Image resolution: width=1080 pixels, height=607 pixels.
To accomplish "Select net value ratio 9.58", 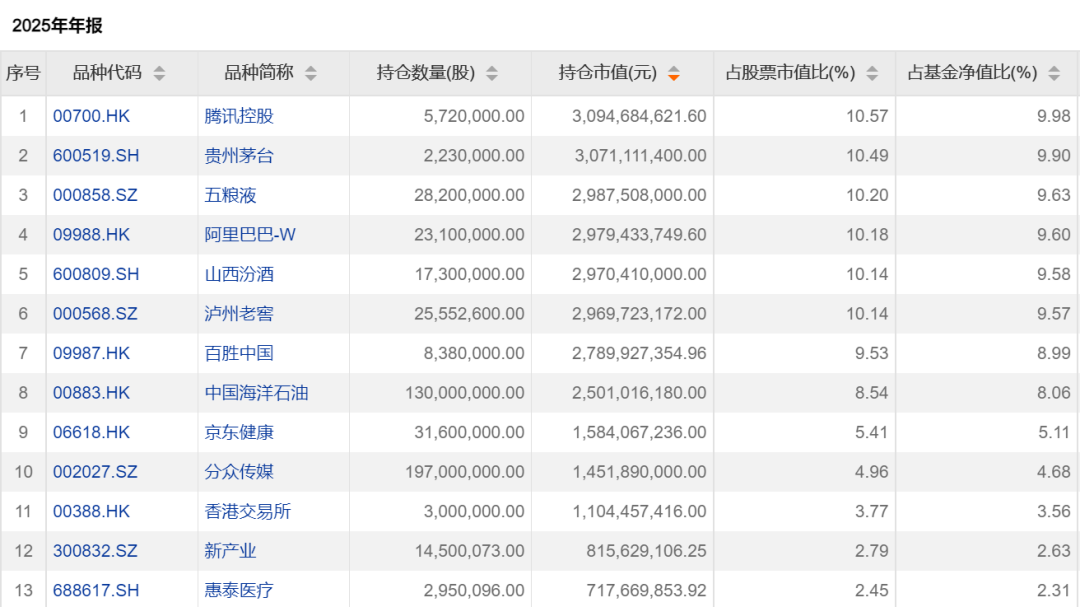I will (x=1054, y=274).
